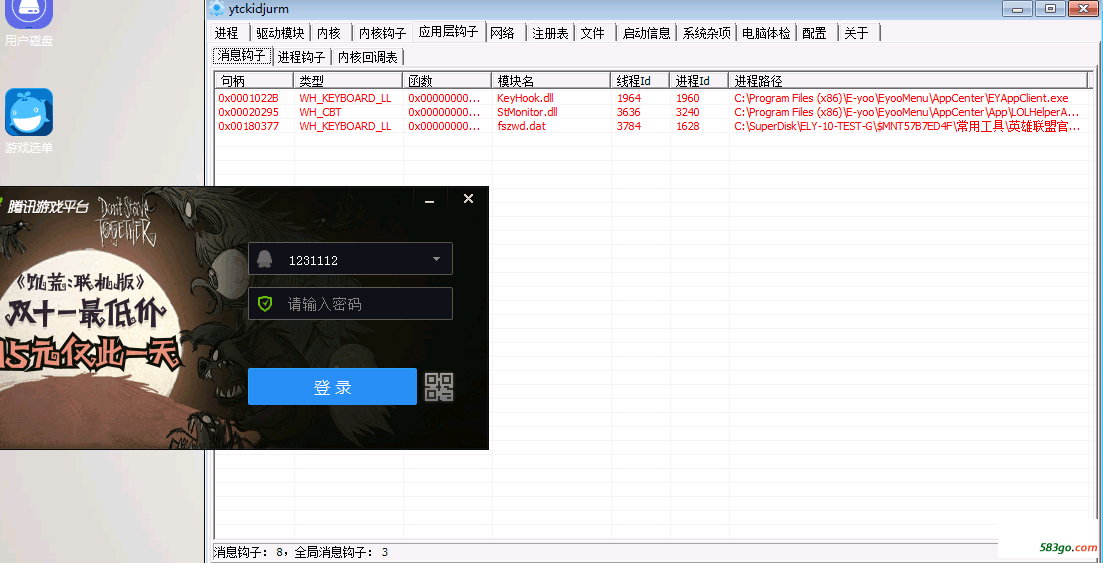Select the row with handle 0x00180377
1103x563 pixels.
(651, 126)
